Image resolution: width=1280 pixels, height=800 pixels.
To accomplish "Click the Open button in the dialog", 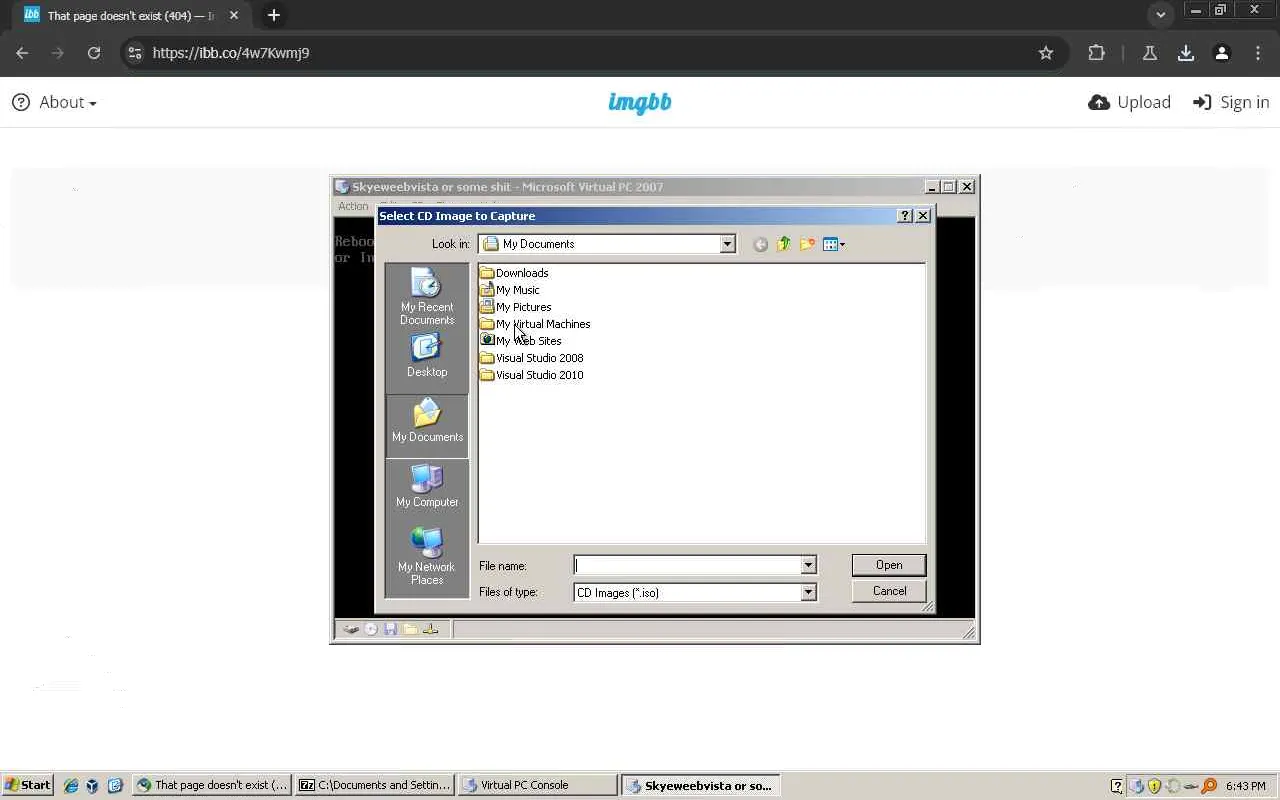I will [x=889, y=565].
